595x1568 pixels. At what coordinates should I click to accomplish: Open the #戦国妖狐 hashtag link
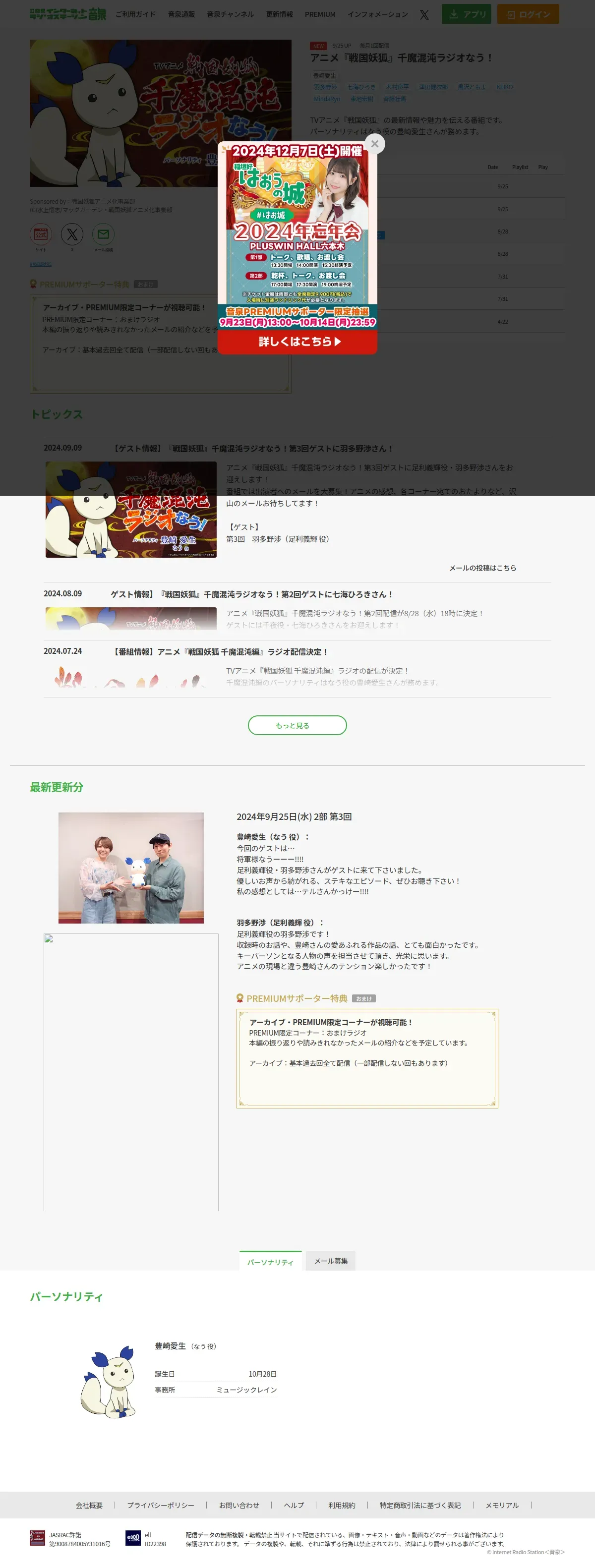(x=41, y=264)
